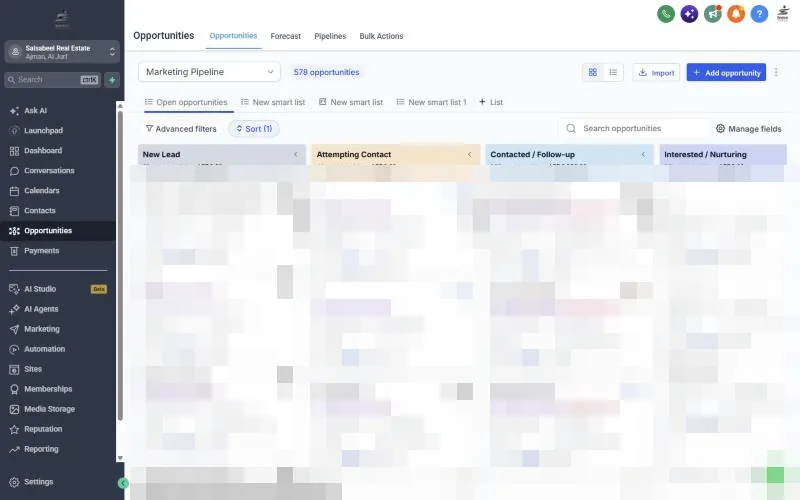Image resolution: width=800 pixels, height=500 pixels.
Task: Select the second New smart list tab
Action: (x=351, y=102)
